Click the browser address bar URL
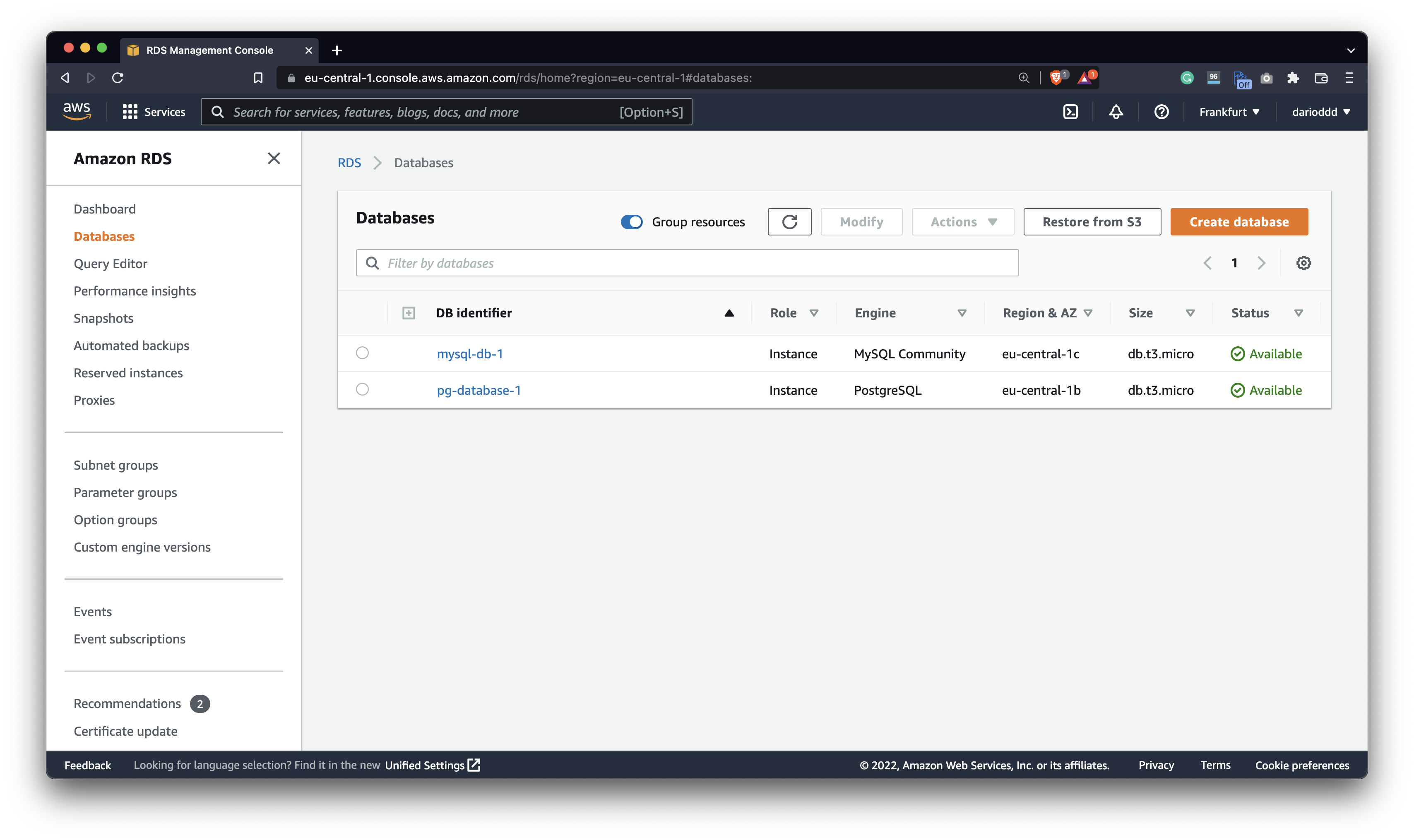Image resolution: width=1414 pixels, height=840 pixels. pyautogui.click(x=528, y=78)
